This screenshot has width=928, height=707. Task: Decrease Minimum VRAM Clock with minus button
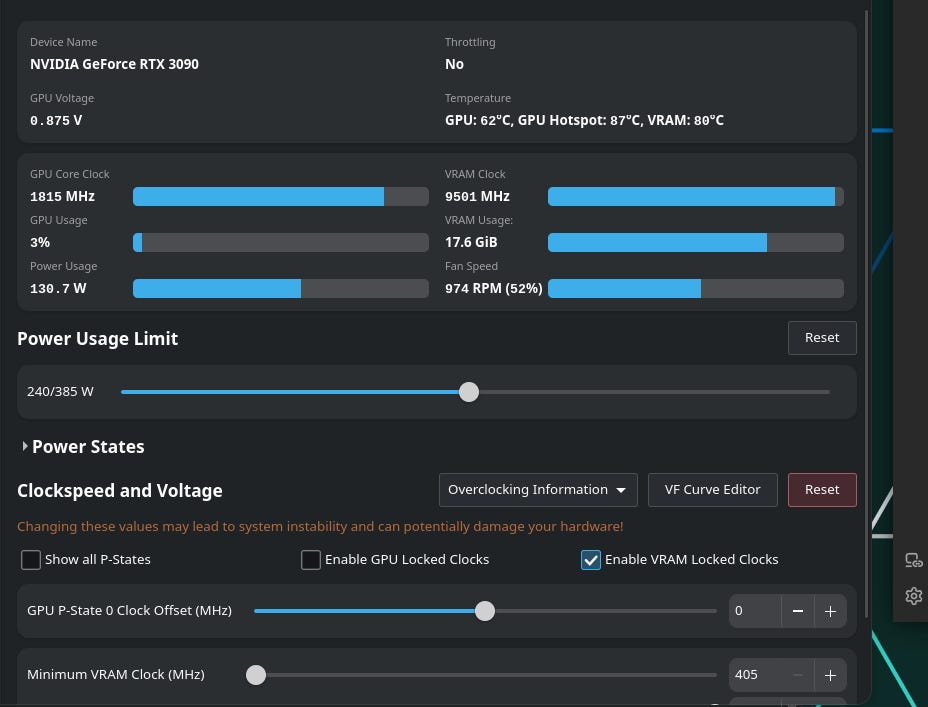[798, 675]
